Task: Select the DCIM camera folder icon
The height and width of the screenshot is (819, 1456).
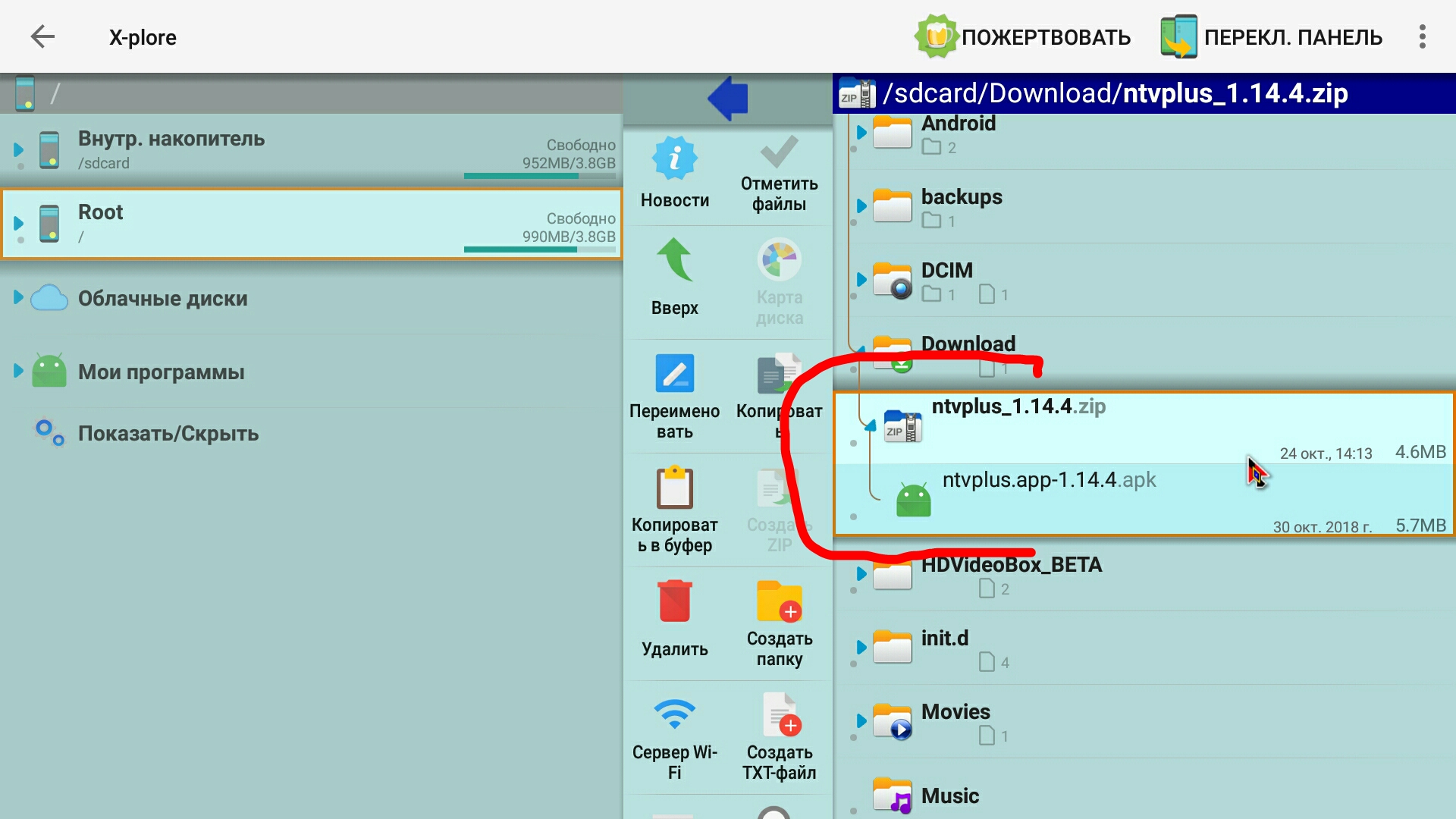Action: 893,280
